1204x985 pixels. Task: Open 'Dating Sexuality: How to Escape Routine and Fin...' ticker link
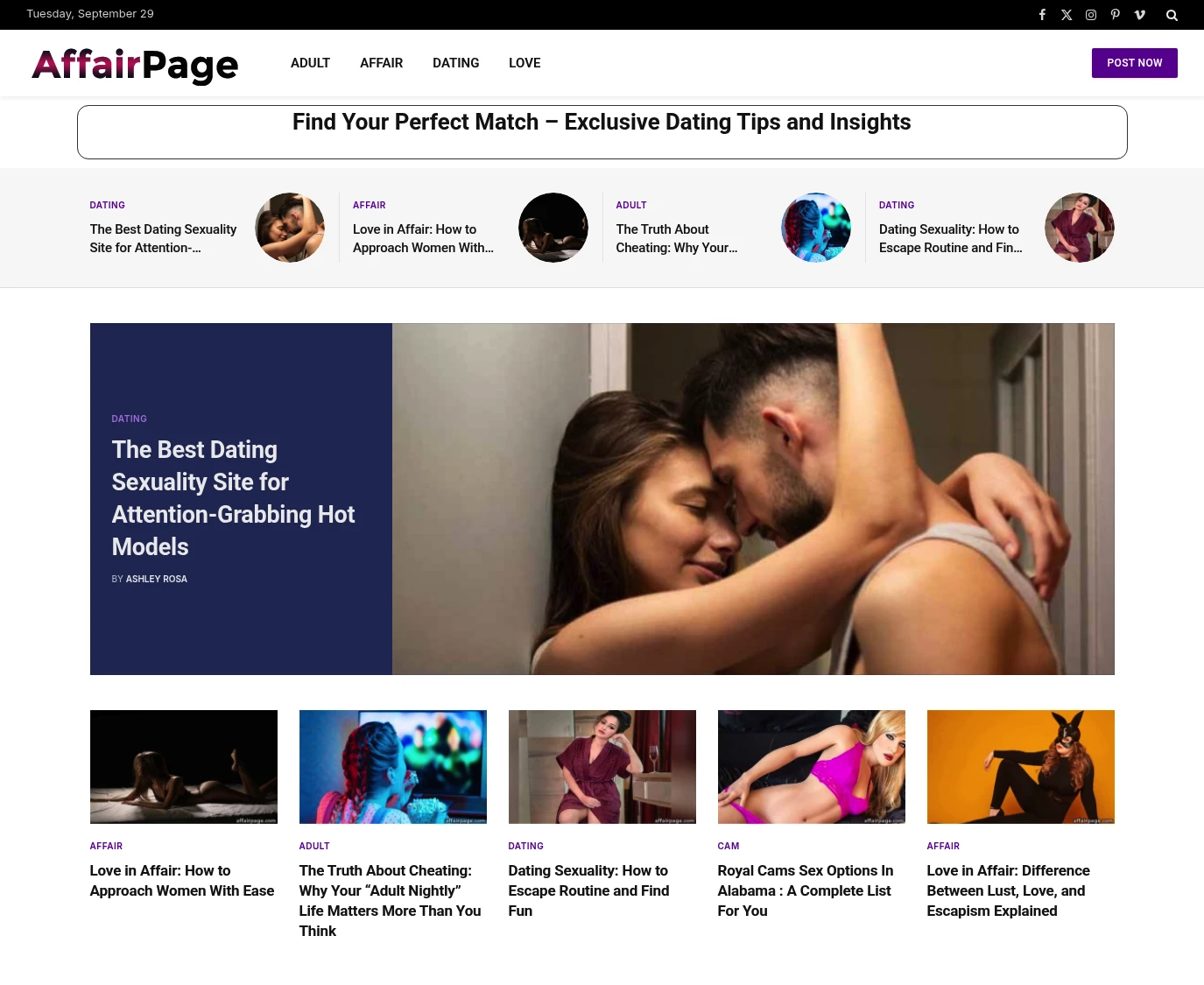(950, 238)
